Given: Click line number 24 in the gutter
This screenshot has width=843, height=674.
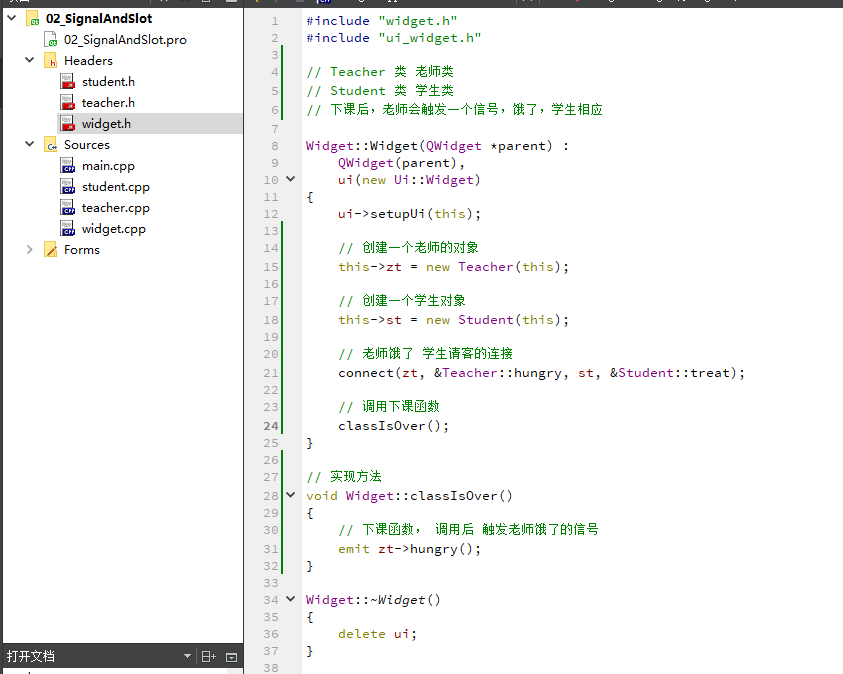Looking at the screenshot, I should pos(271,426).
